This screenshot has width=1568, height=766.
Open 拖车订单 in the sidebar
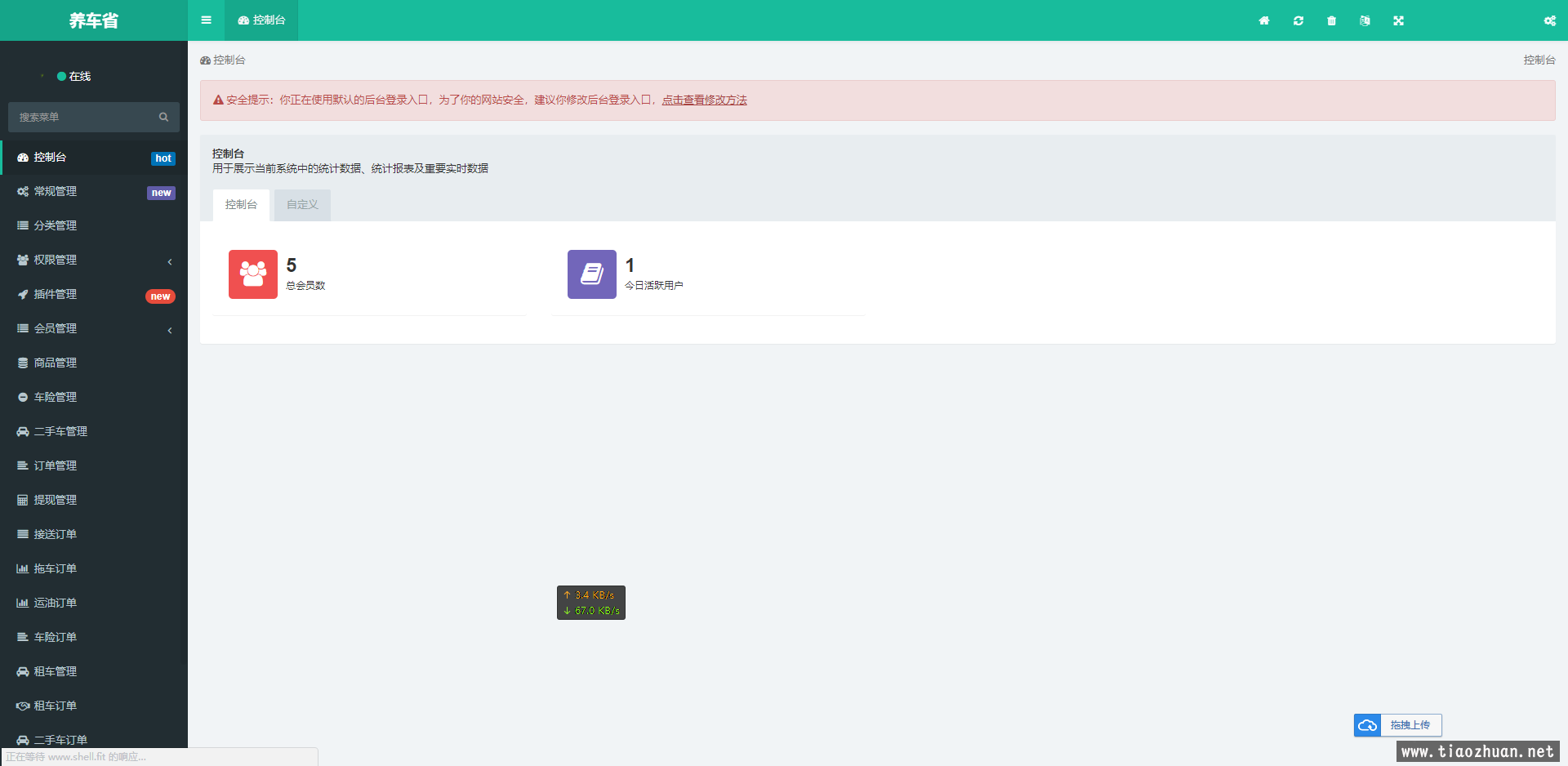[56, 568]
